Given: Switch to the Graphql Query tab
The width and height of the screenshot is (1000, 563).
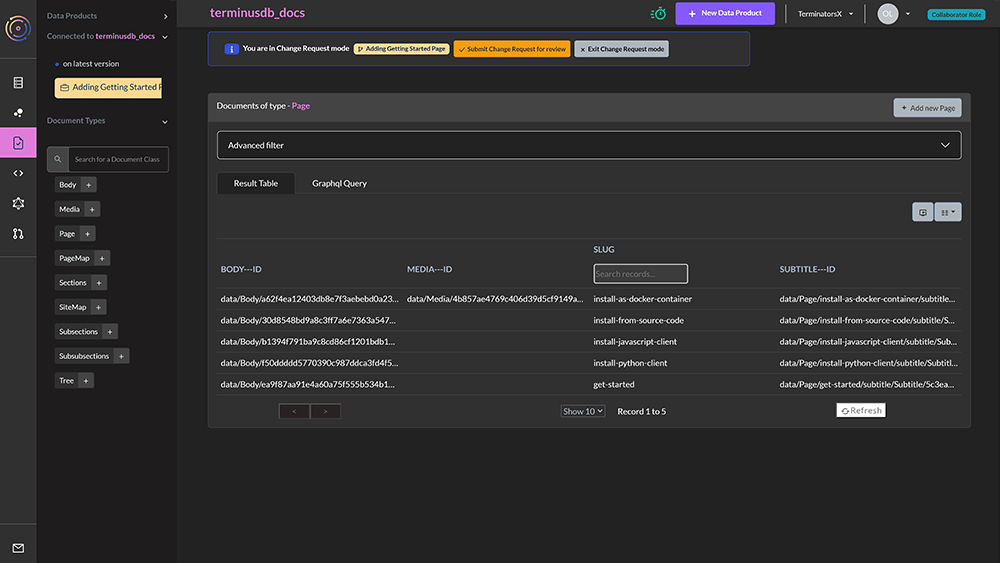Looking at the screenshot, I should [x=339, y=183].
